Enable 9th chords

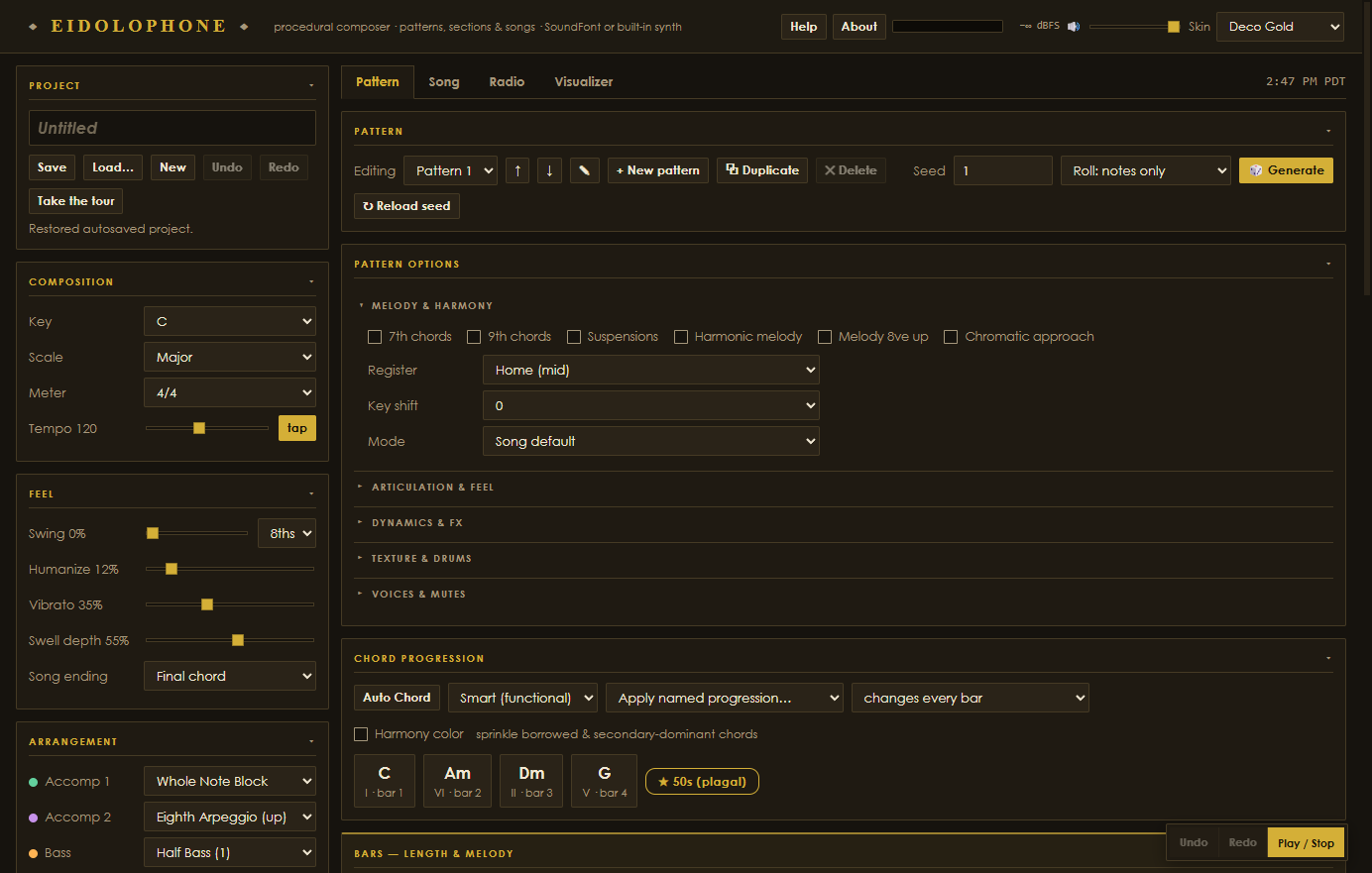click(474, 337)
